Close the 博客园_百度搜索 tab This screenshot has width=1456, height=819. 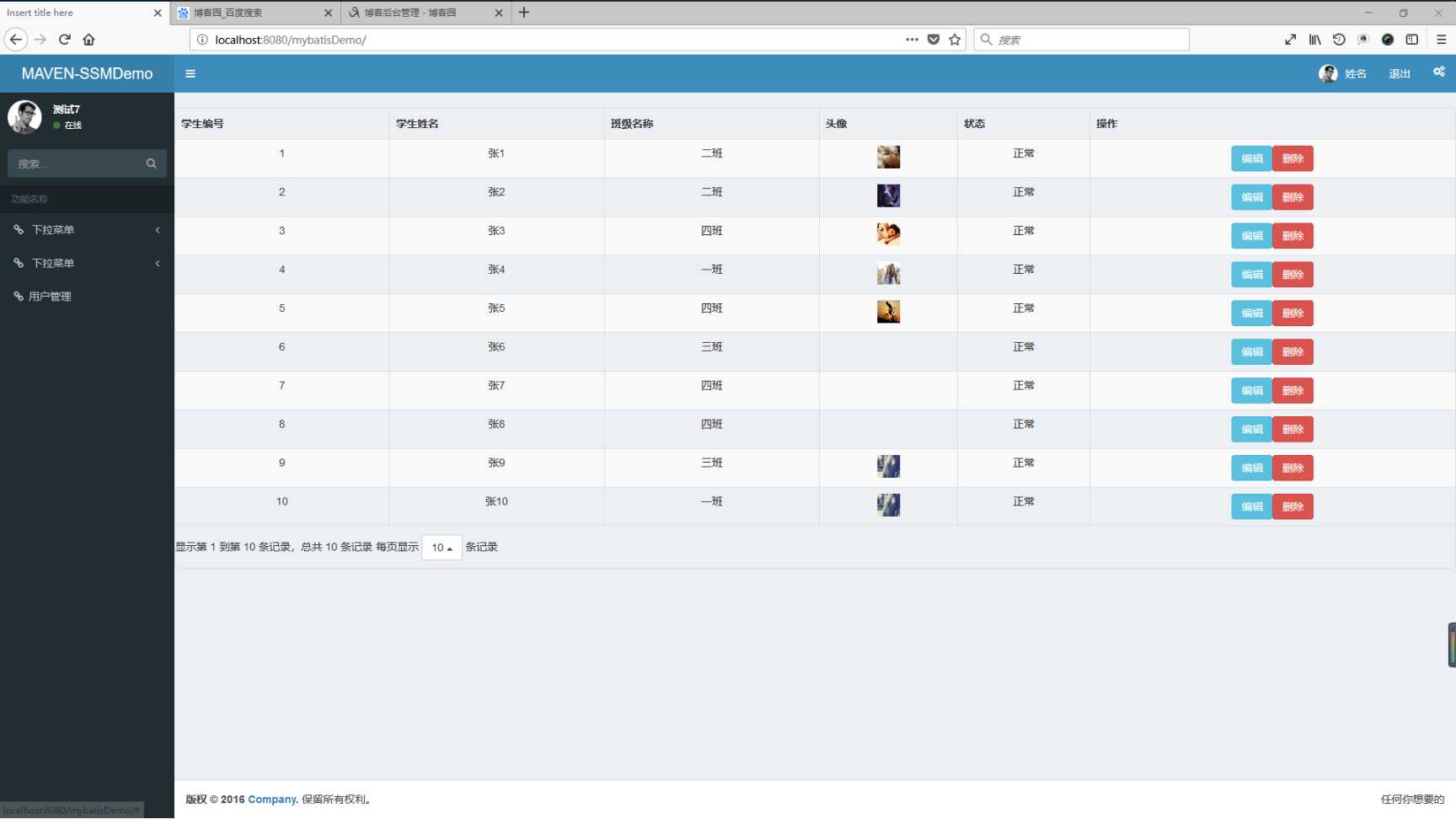click(x=328, y=13)
